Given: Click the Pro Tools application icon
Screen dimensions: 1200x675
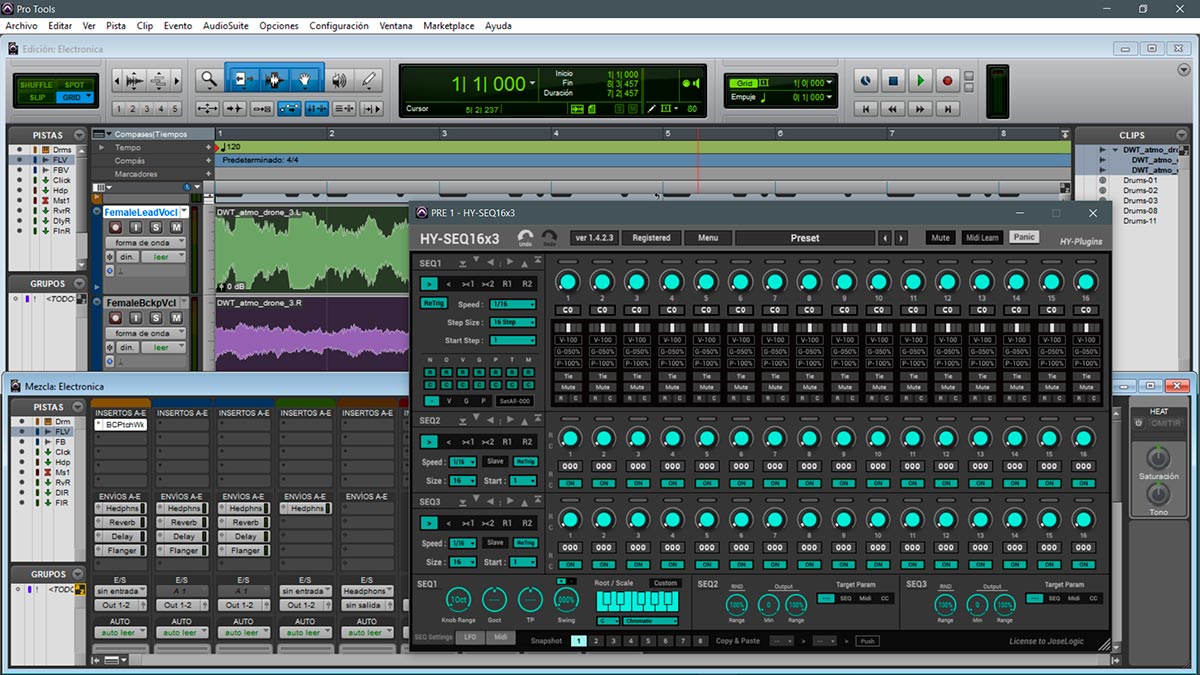Looking at the screenshot, I should pos(8,9).
